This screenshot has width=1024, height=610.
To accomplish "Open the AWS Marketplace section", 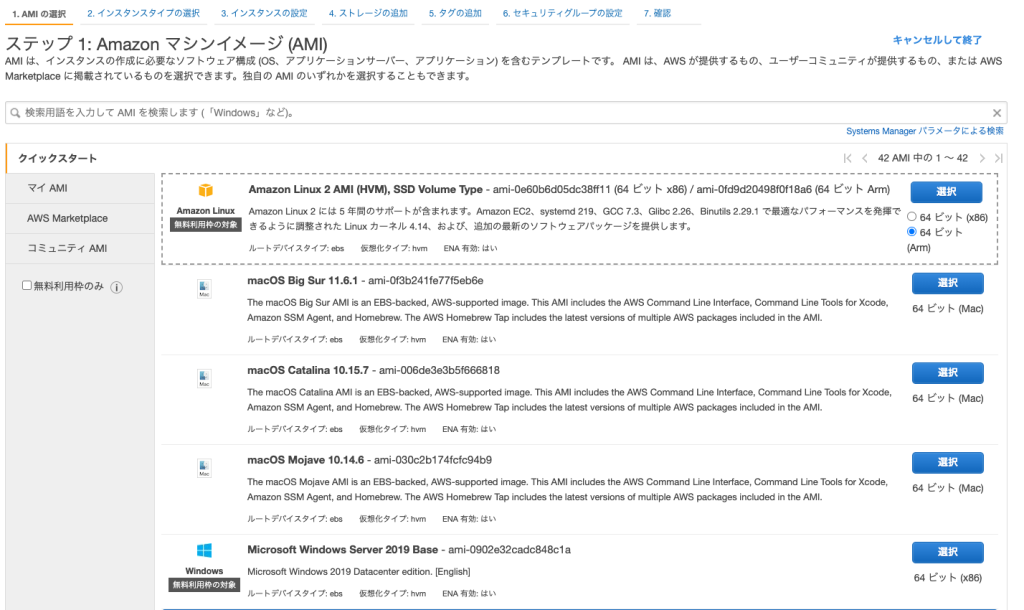I will tap(80, 218).
